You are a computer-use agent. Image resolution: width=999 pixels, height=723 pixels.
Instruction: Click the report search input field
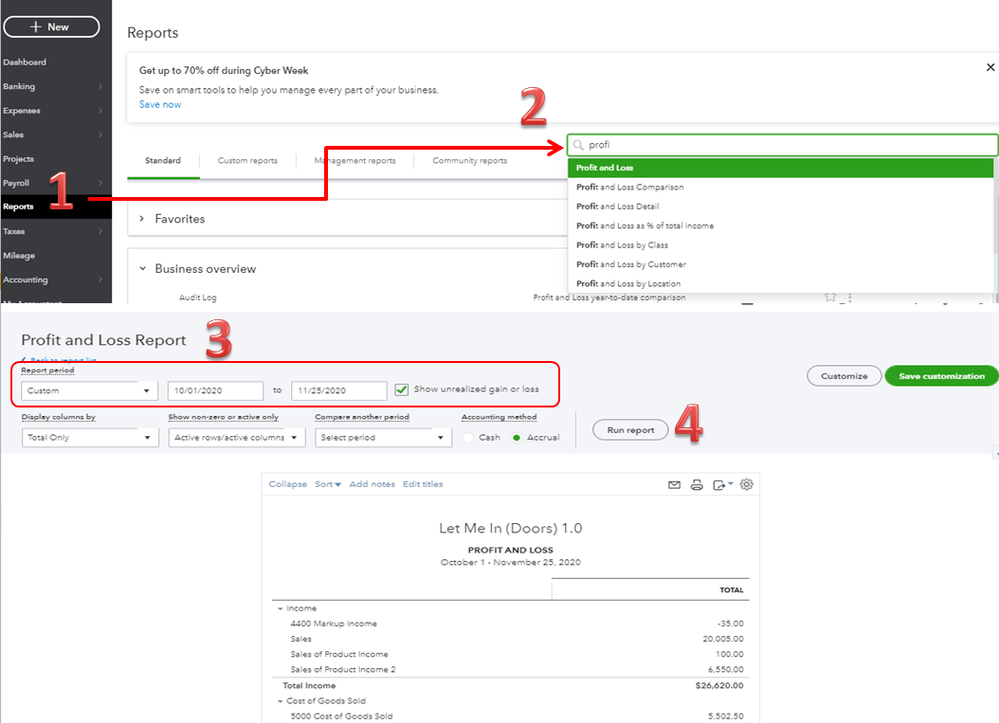tap(782, 145)
